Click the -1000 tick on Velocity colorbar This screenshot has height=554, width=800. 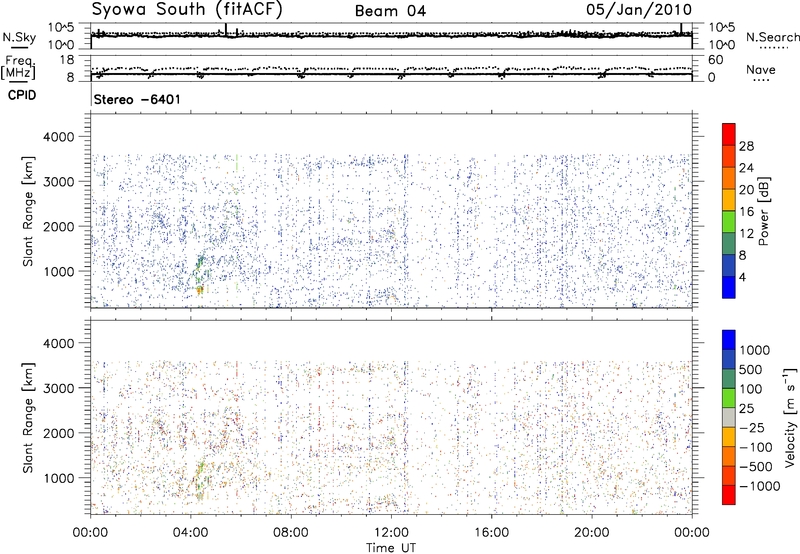coord(759,486)
